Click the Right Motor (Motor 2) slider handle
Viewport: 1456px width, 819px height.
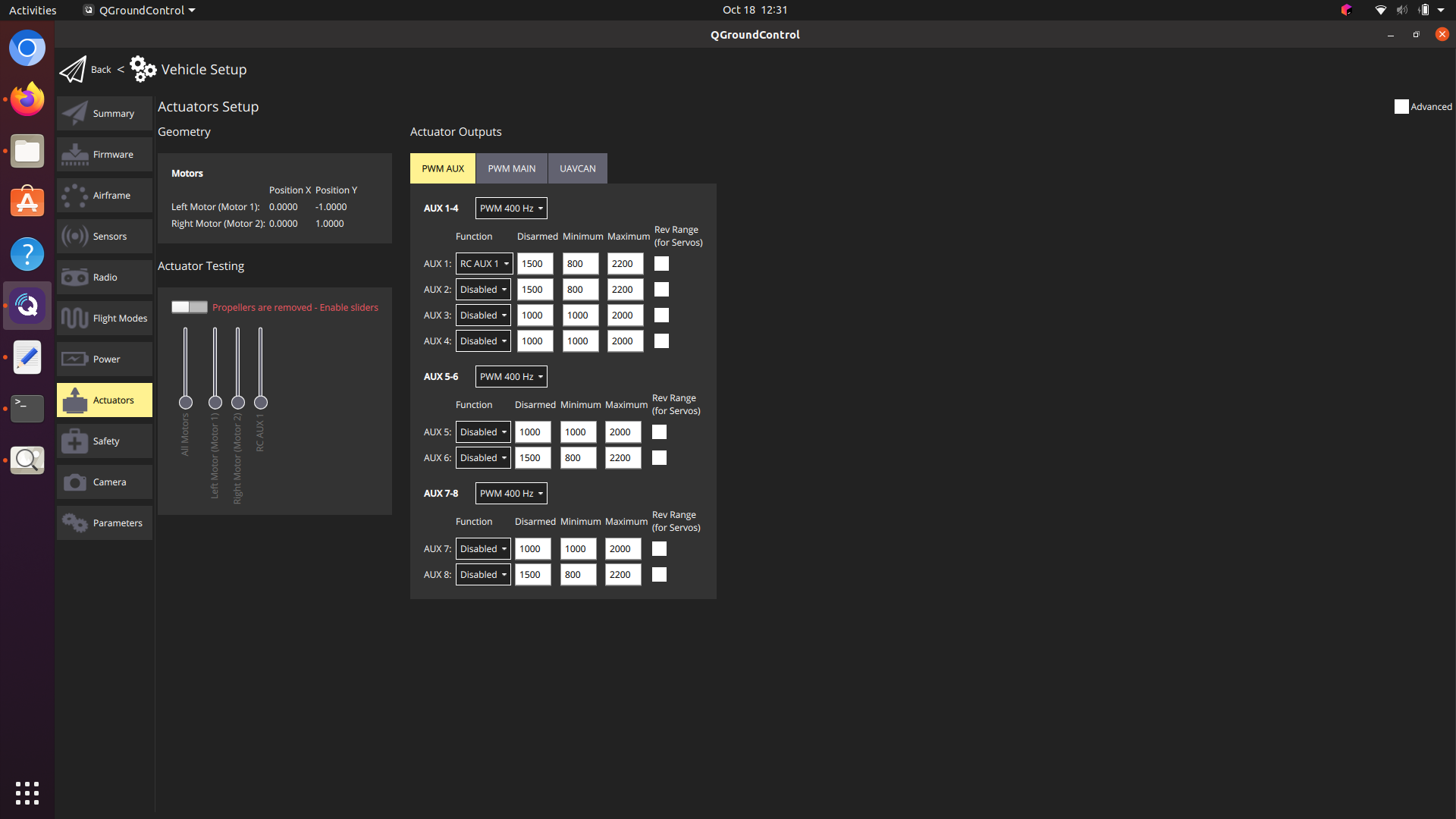point(238,403)
